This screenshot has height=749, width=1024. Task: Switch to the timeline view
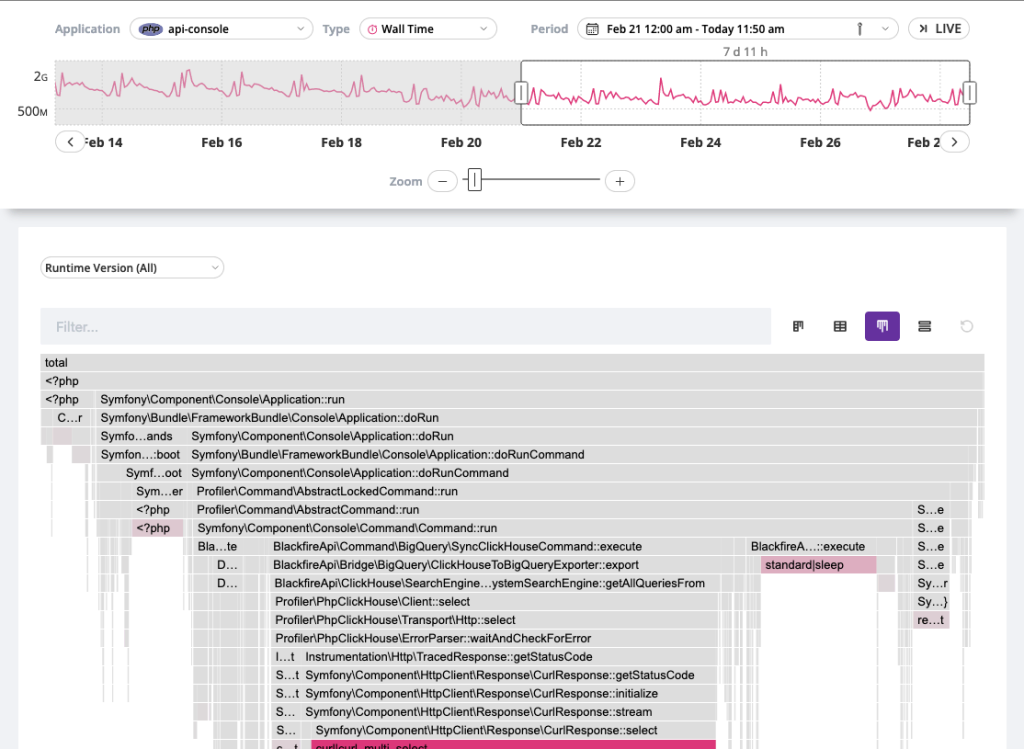coord(797,326)
